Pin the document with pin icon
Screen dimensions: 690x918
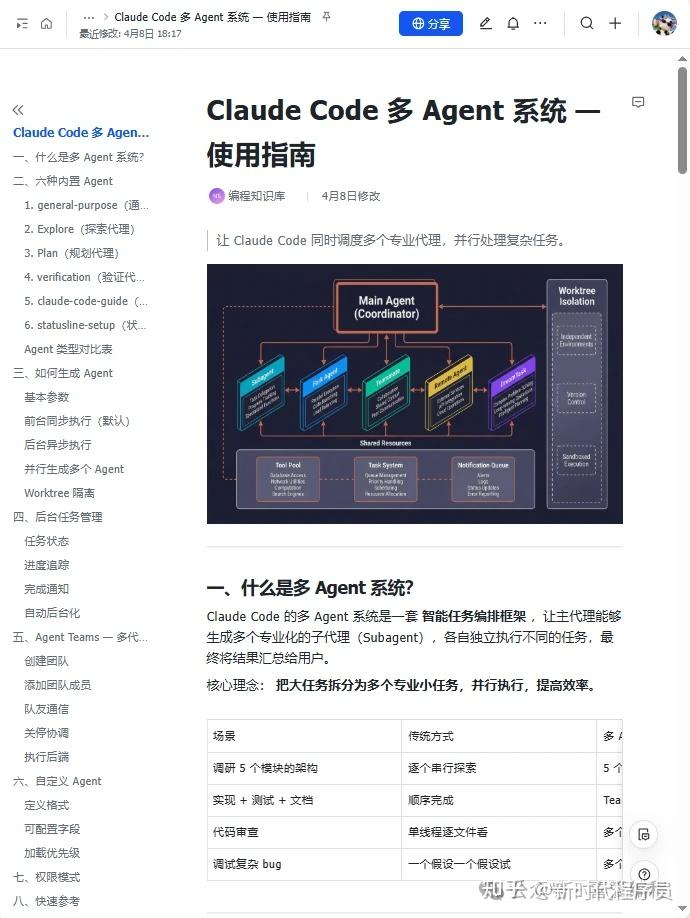[x=327, y=17]
